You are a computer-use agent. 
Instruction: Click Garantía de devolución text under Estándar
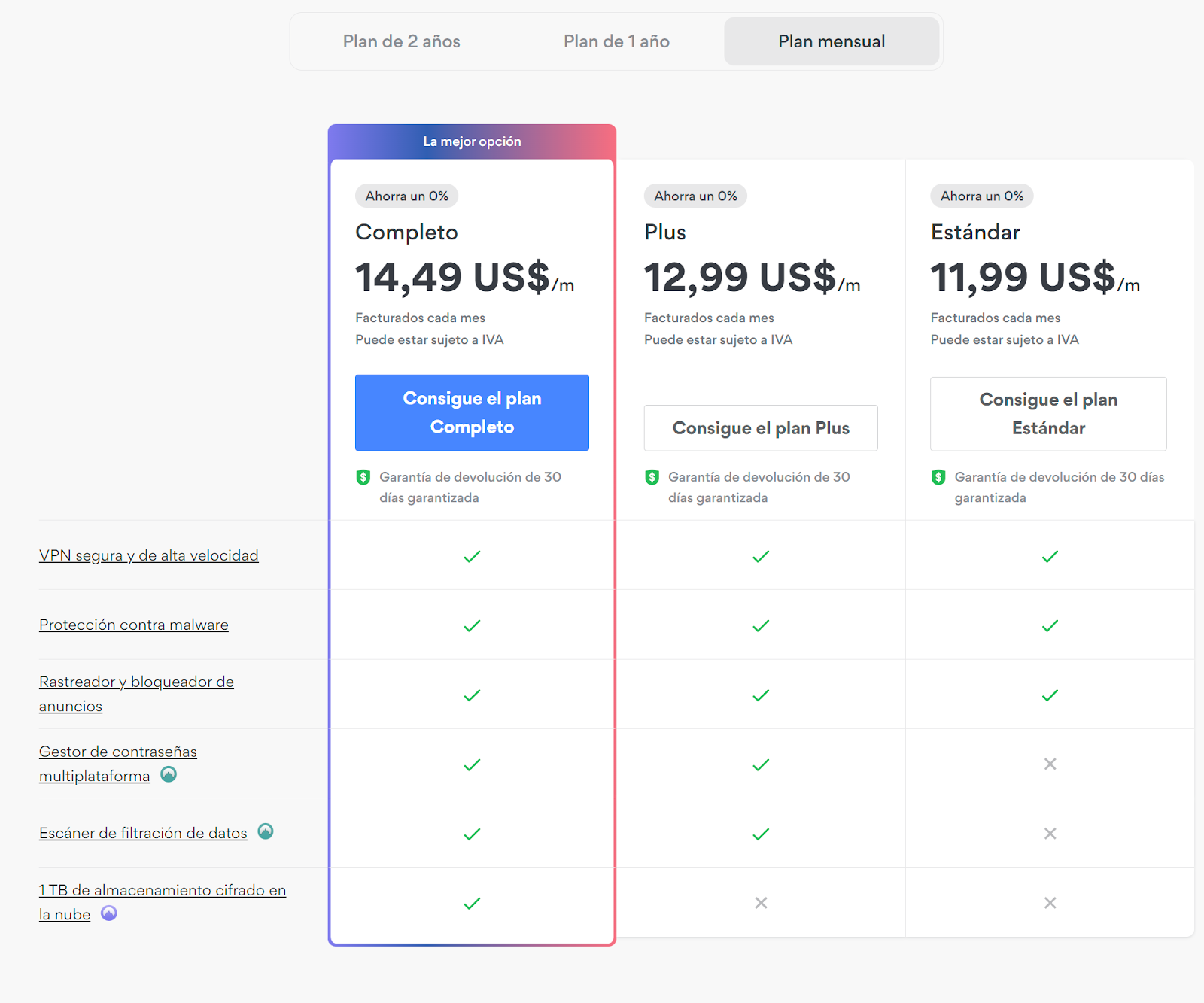click(1060, 487)
